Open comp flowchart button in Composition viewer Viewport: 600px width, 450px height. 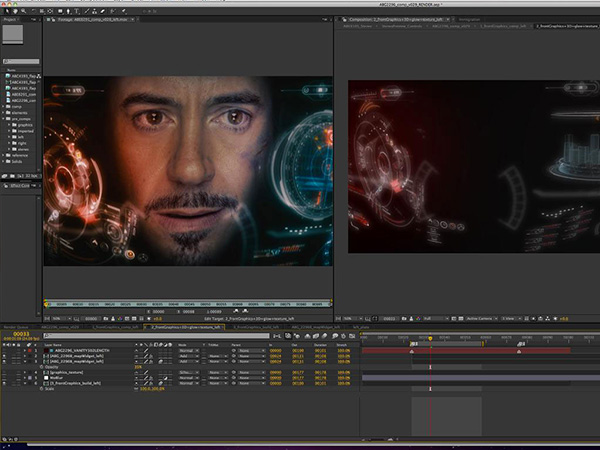tap(548, 318)
